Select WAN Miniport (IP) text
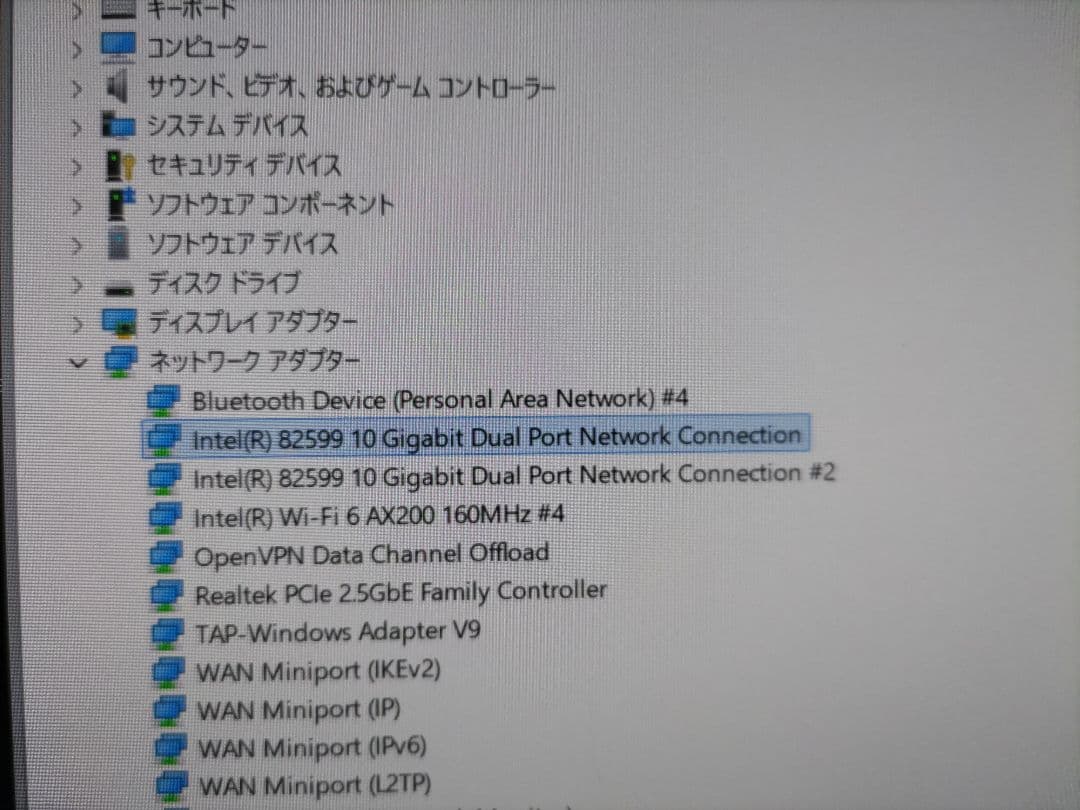Image resolution: width=1080 pixels, height=810 pixels. (x=299, y=710)
